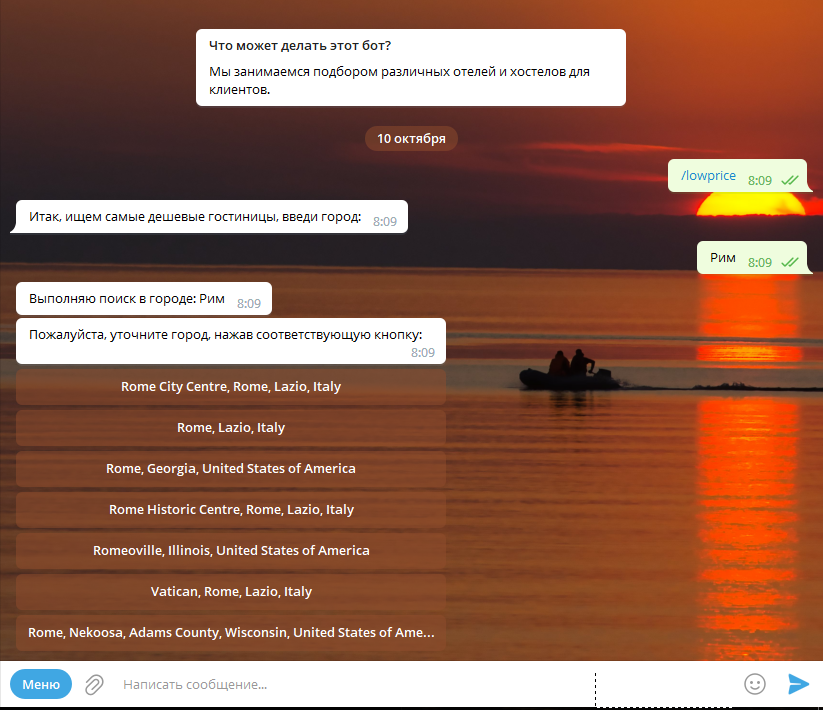Select Rome Historic Centre, Rome, Lazio, Italy
This screenshot has height=710, width=823.
tap(231, 510)
